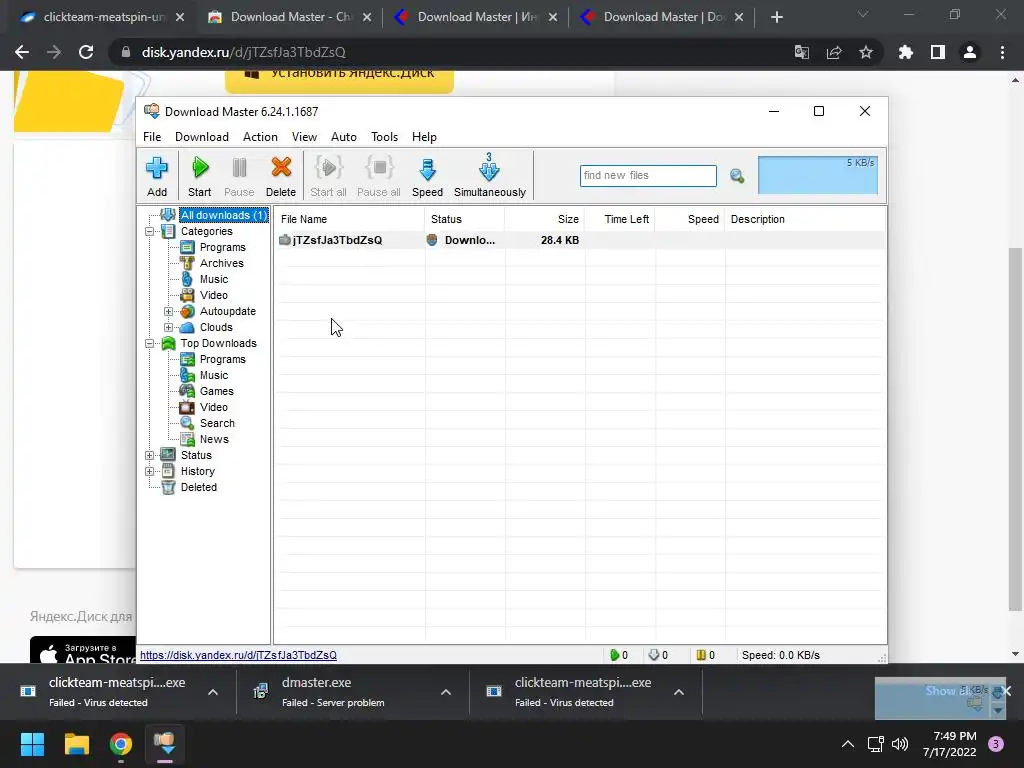Open File Explorer from the taskbar
Image resolution: width=1024 pixels, height=768 pixels.
[x=76, y=744]
